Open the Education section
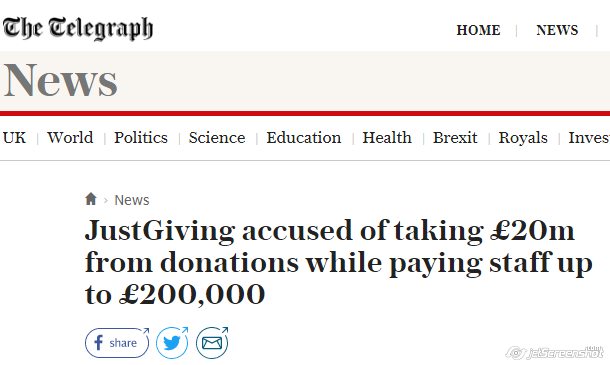This screenshot has height=365, width=610. point(304,138)
